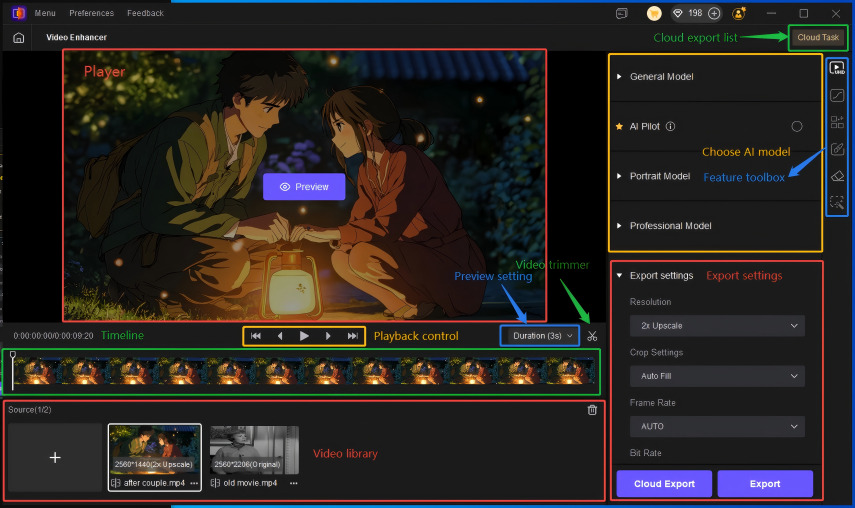Jump to the first frame
This screenshot has width=855, height=508.
tap(256, 336)
